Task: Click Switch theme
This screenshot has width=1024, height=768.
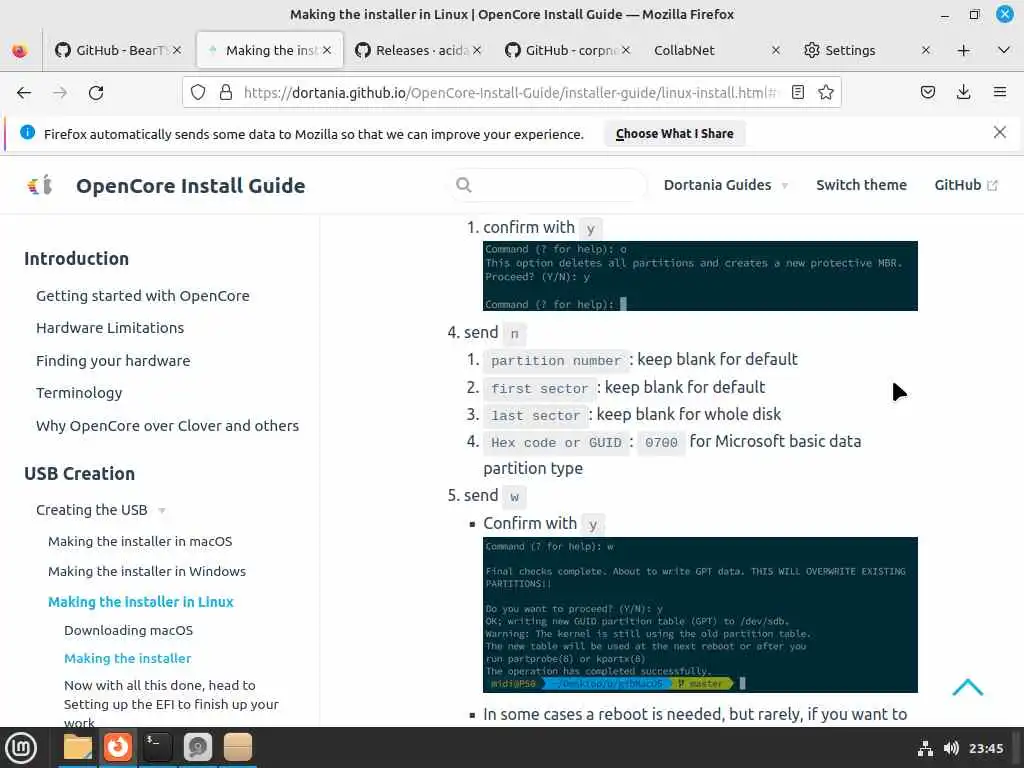Action: (x=861, y=185)
